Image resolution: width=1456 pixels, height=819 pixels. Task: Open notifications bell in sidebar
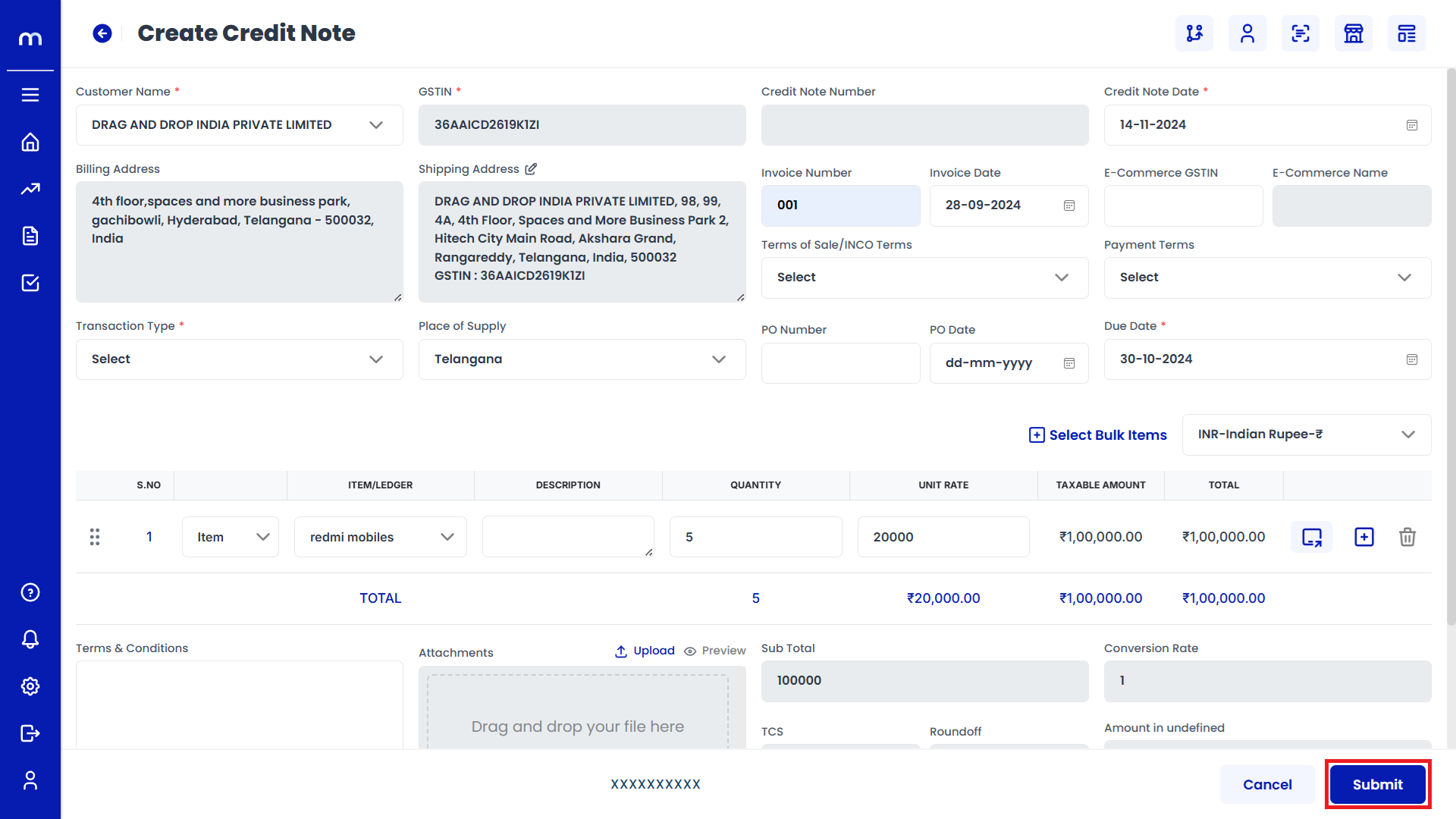click(30, 639)
